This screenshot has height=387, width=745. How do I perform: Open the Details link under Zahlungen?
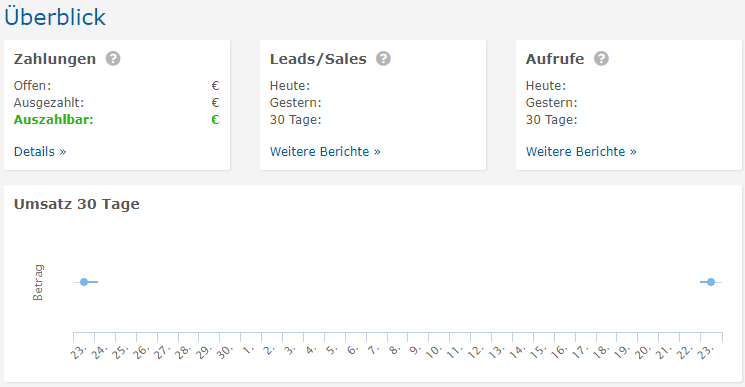click(x=40, y=151)
